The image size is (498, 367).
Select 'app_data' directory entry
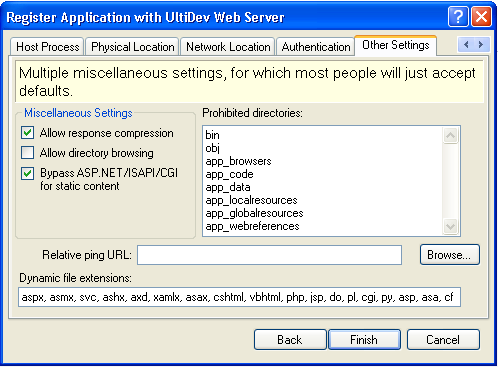(228, 187)
